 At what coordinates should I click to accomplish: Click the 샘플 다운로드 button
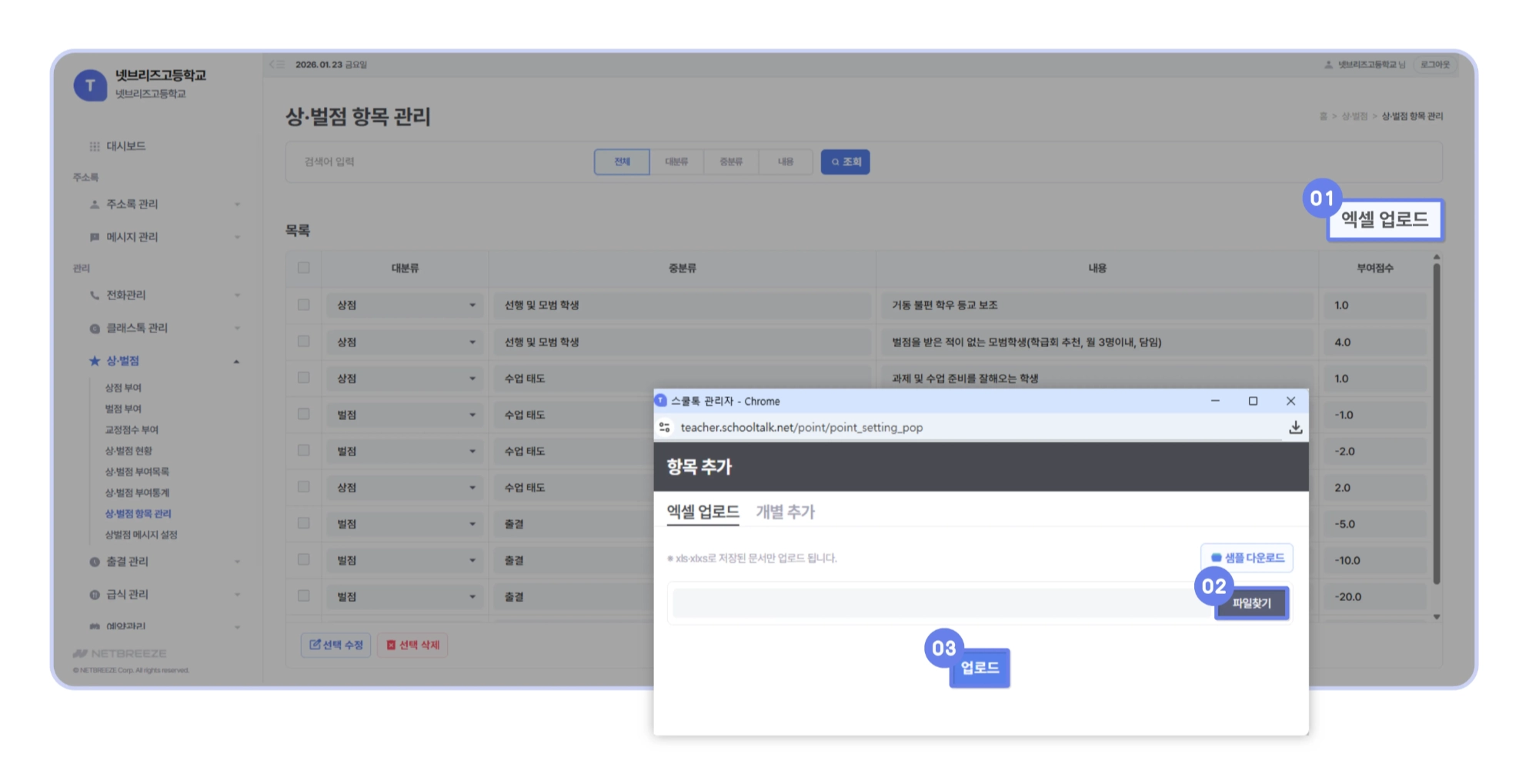point(1247,558)
